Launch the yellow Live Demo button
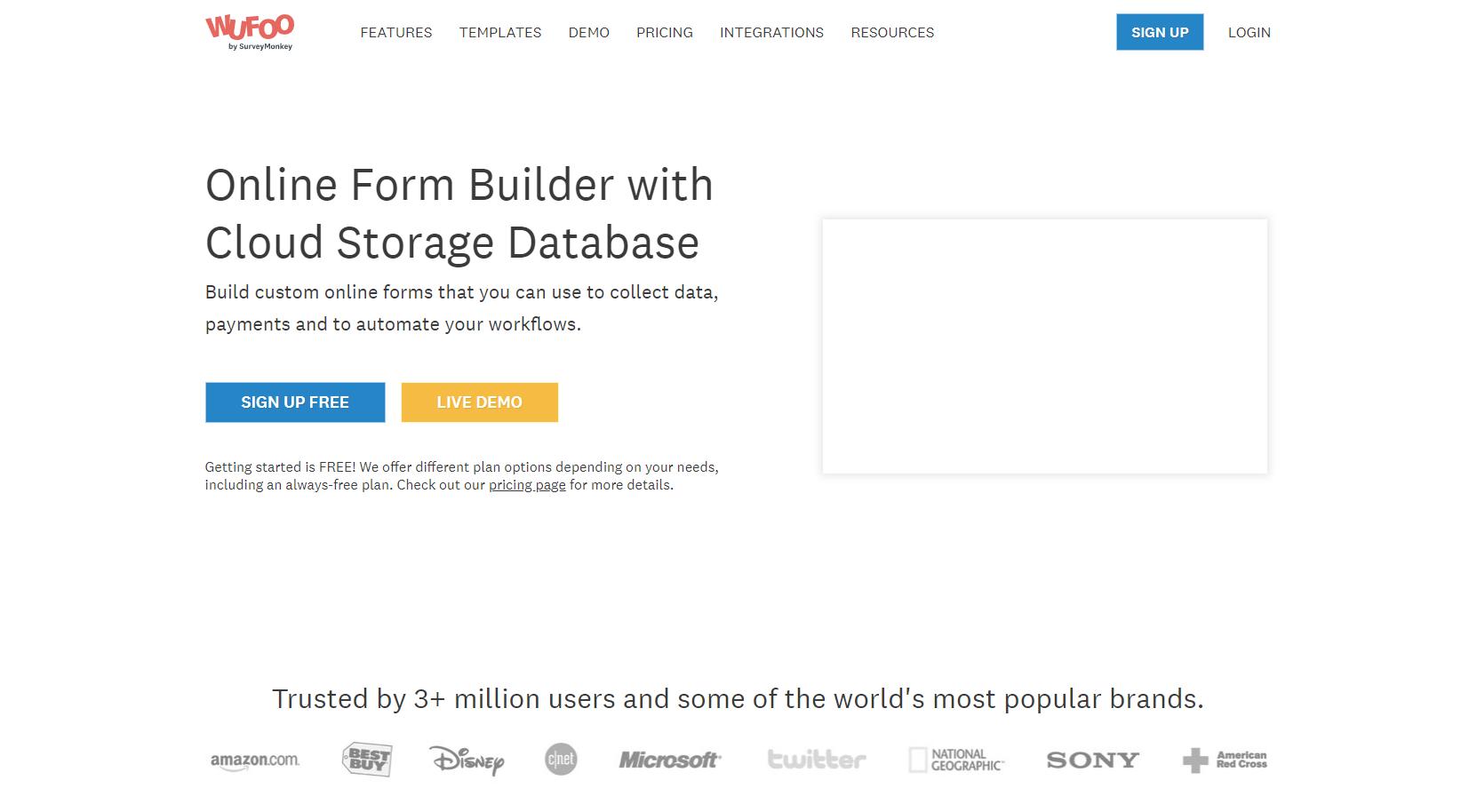 (x=479, y=402)
